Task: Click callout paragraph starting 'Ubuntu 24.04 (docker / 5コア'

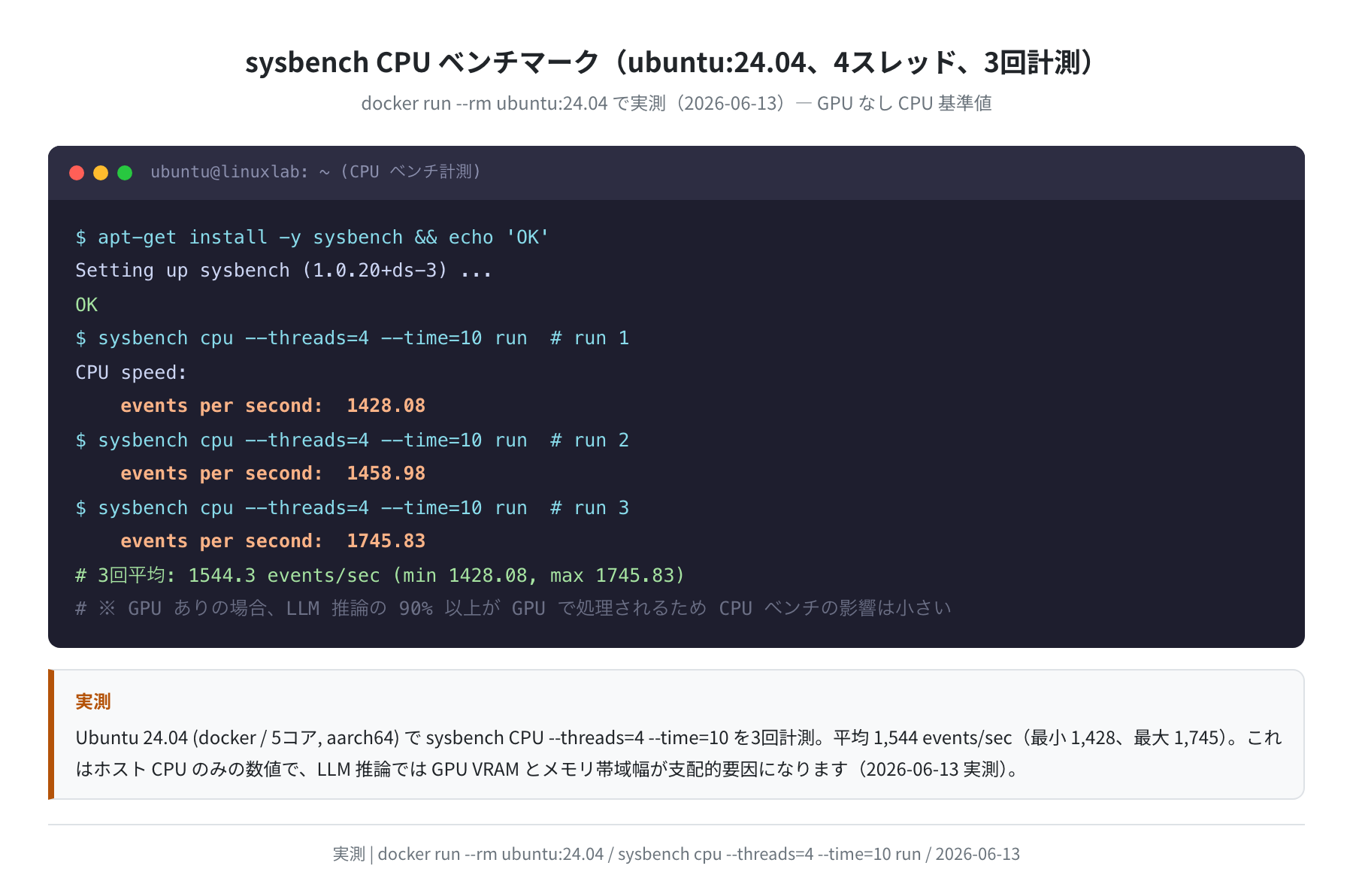Action: click(679, 737)
